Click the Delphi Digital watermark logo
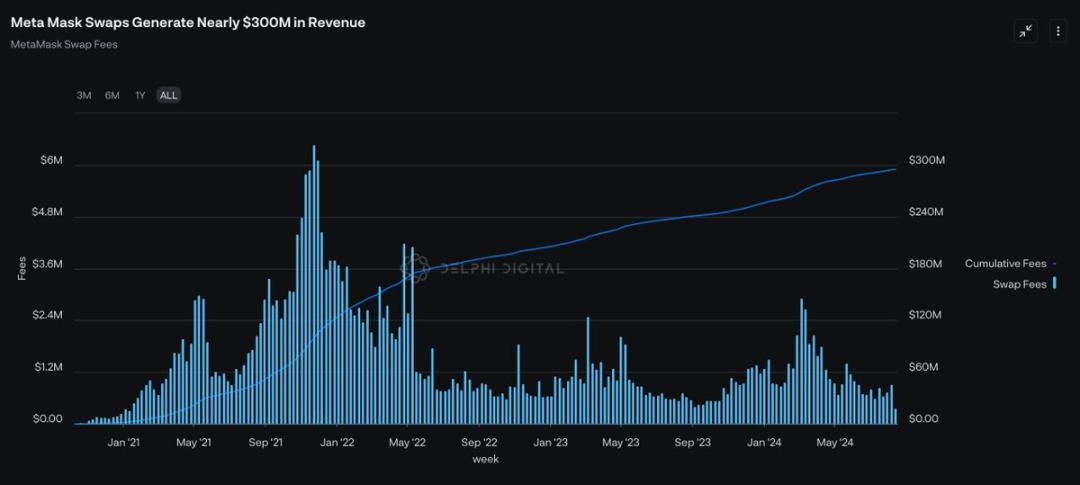This screenshot has height=485, width=1080. [415, 267]
